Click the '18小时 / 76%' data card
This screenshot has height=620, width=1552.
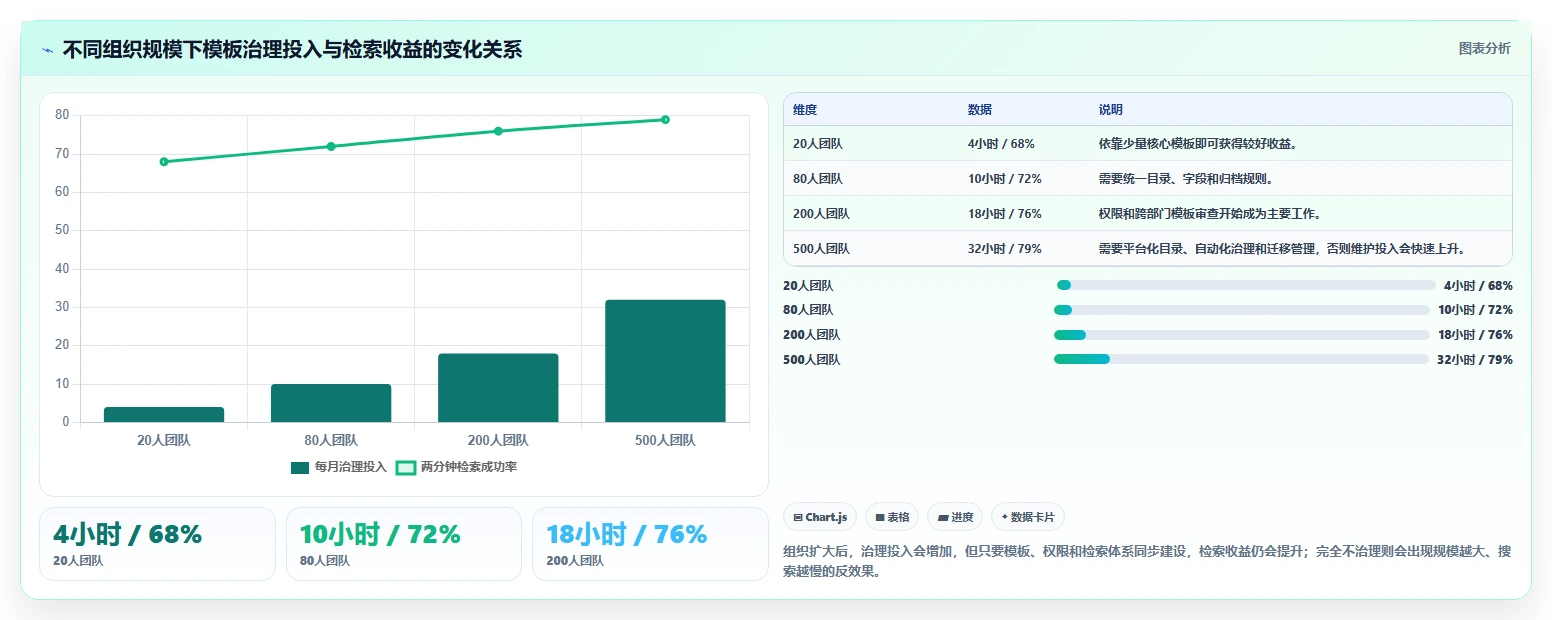[650, 544]
